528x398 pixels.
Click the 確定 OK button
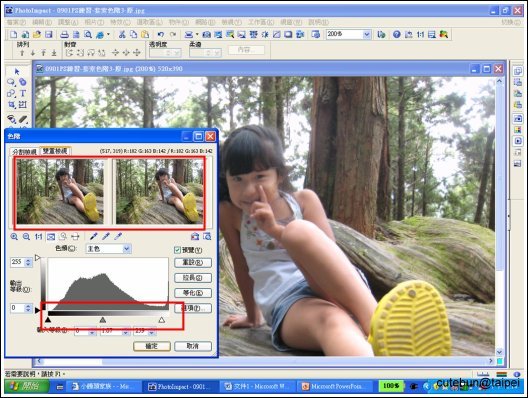coord(152,346)
